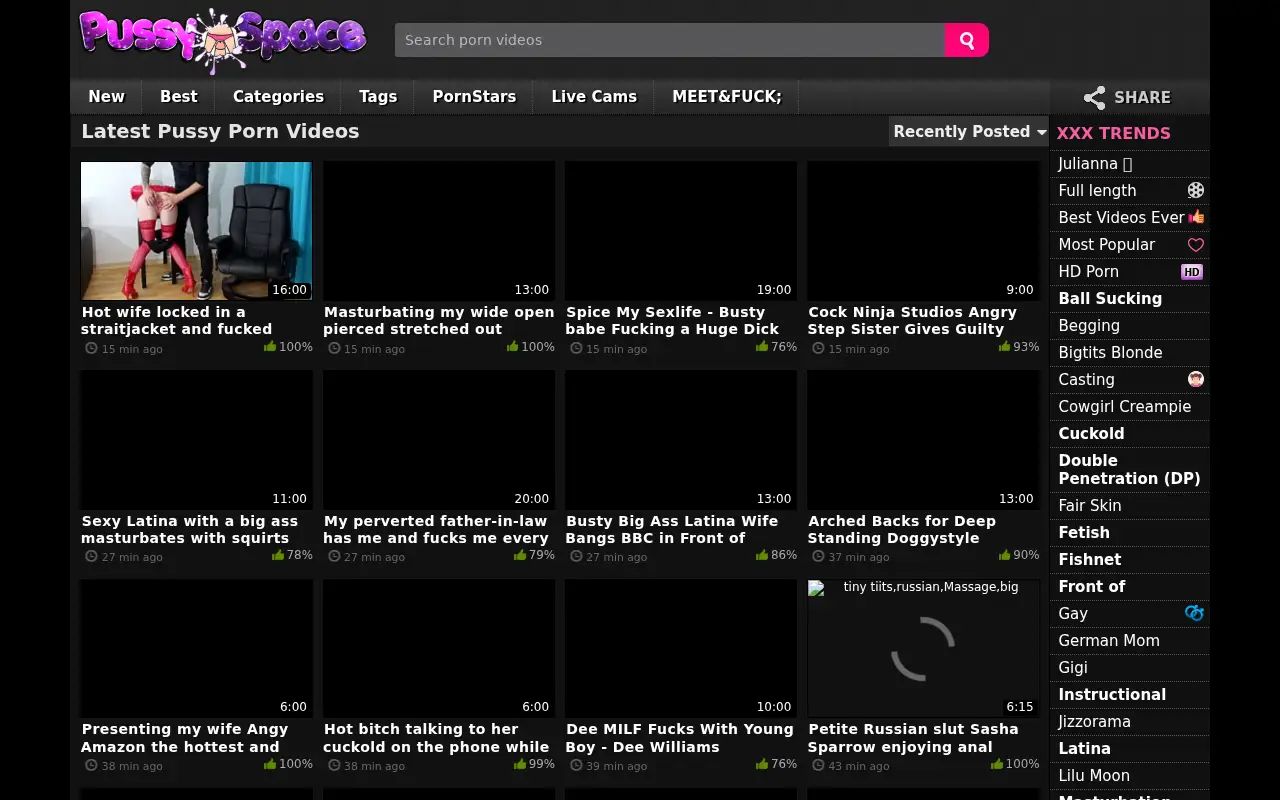
Task: Open the Categories menu
Action: pyautogui.click(x=278, y=97)
